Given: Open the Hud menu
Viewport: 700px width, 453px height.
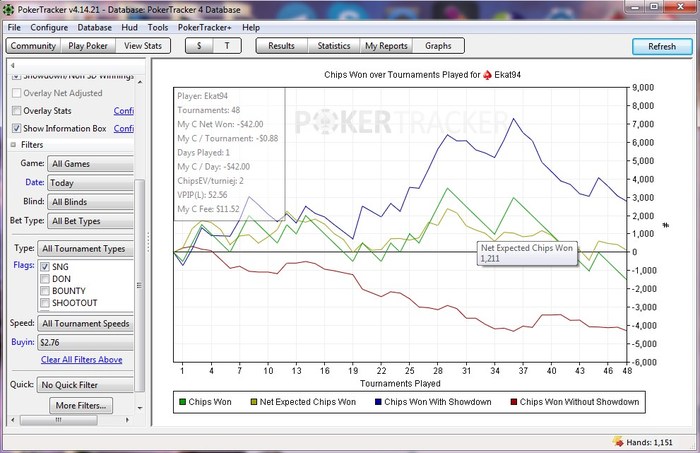Looking at the screenshot, I should pyautogui.click(x=129, y=28).
